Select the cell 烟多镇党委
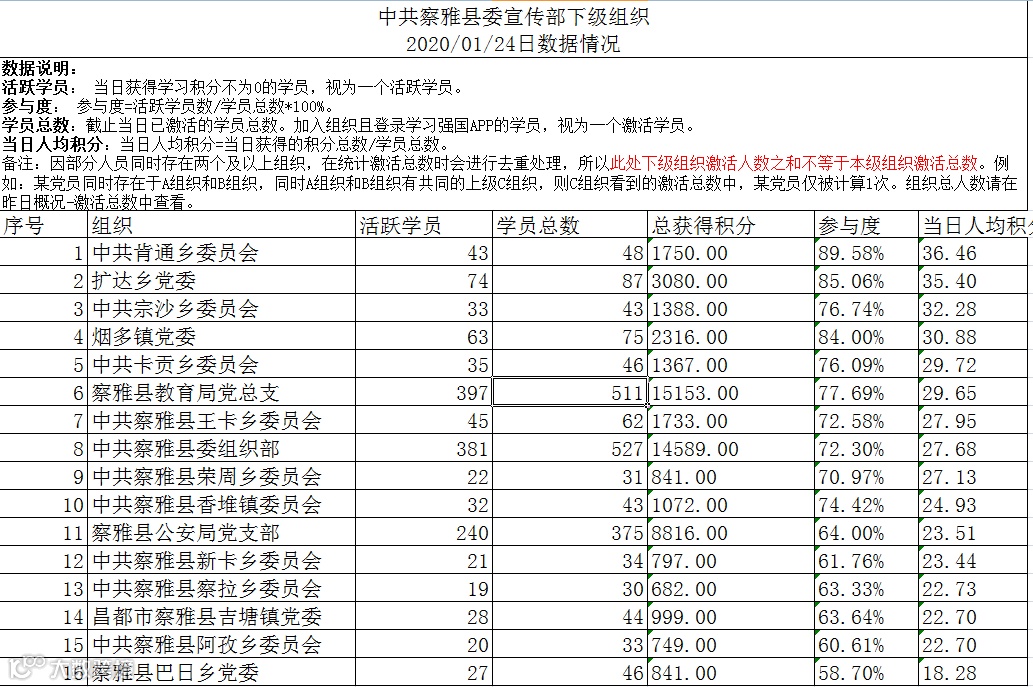This screenshot has height=687, width=1033. (x=221, y=337)
